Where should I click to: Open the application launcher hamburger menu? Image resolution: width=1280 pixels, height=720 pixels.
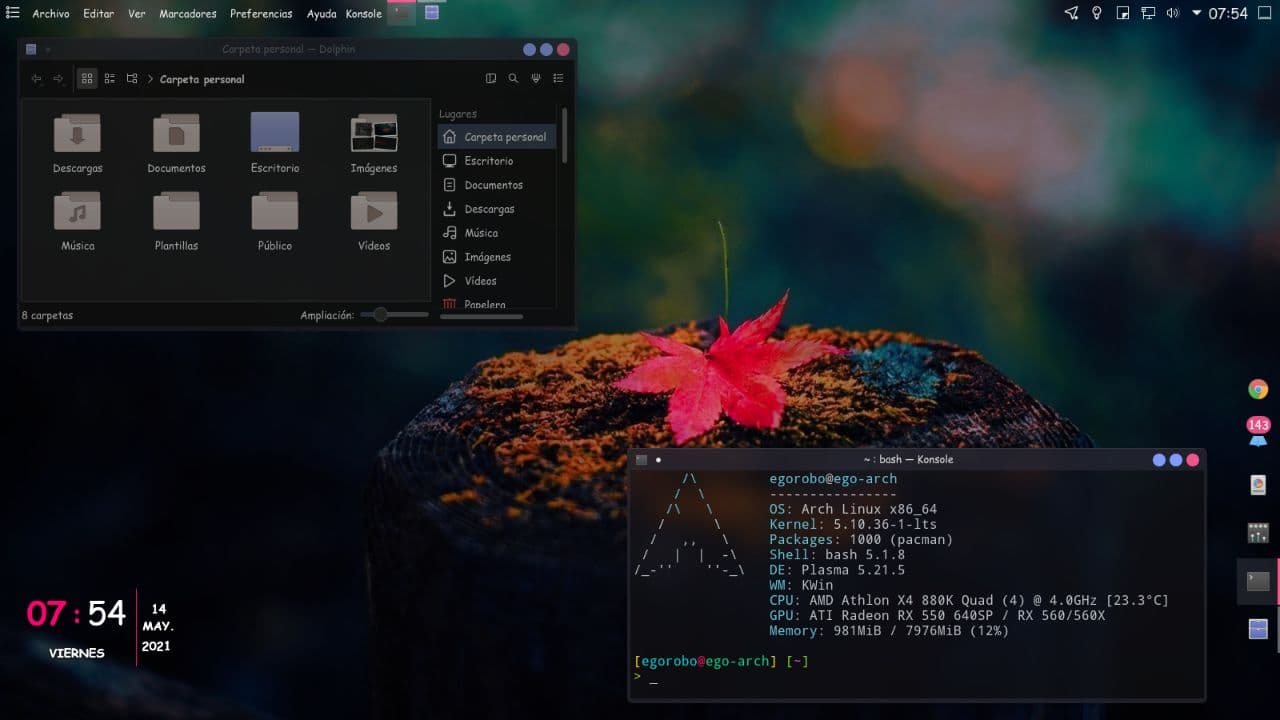(x=13, y=13)
